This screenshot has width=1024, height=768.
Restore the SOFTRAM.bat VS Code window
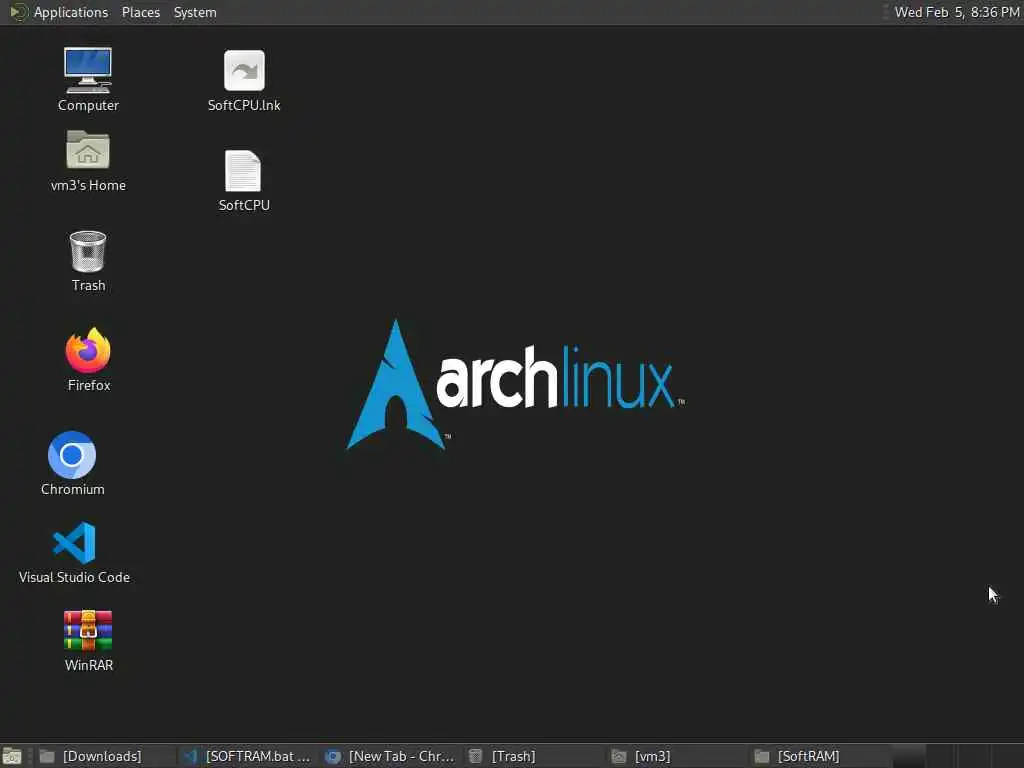coord(248,756)
